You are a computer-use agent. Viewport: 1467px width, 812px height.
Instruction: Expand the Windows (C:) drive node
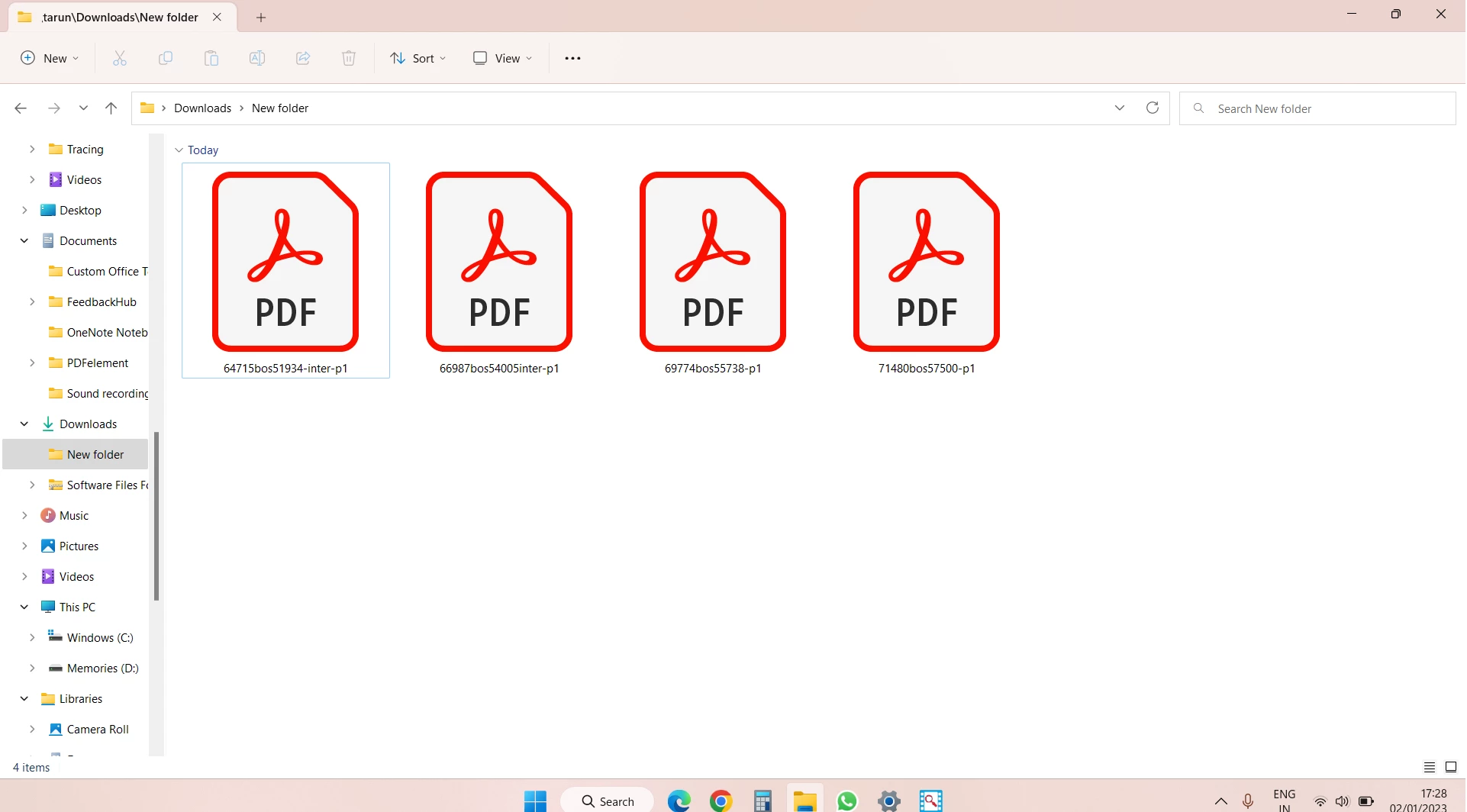coord(32,637)
